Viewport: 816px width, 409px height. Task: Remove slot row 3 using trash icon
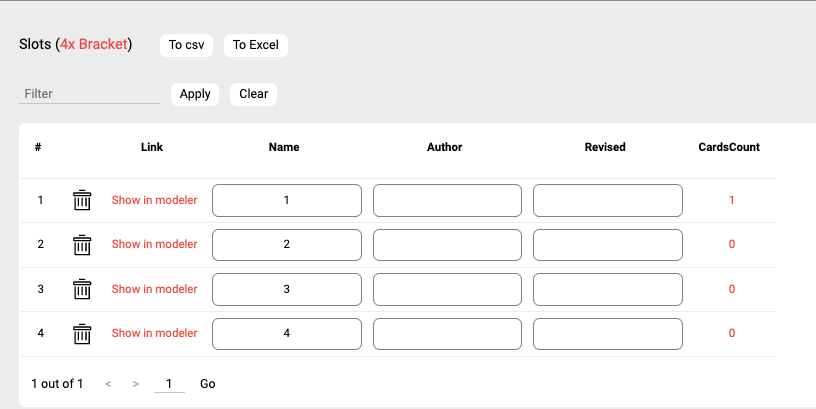(82, 289)
